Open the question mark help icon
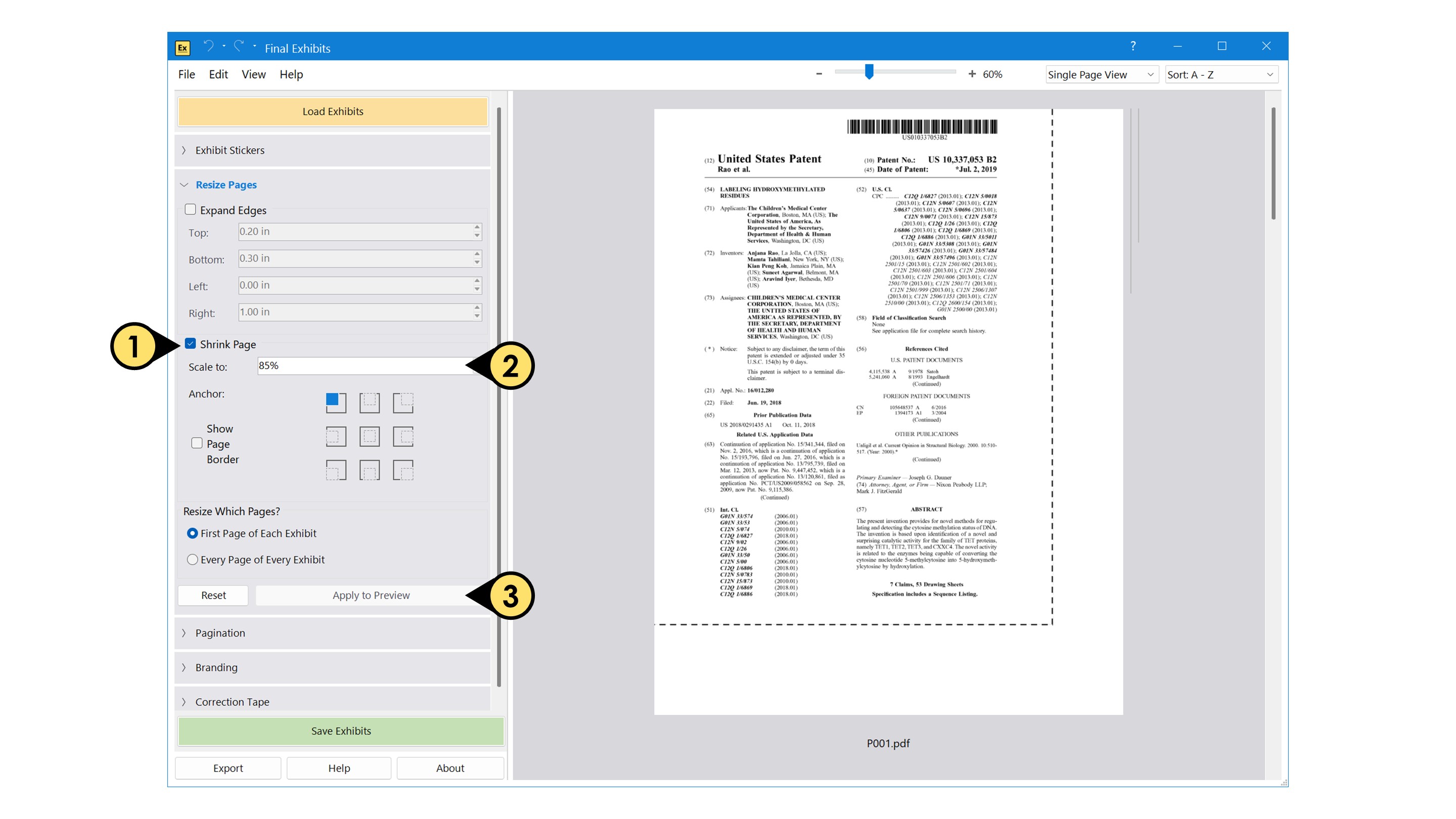 (x=1132, y=47)
